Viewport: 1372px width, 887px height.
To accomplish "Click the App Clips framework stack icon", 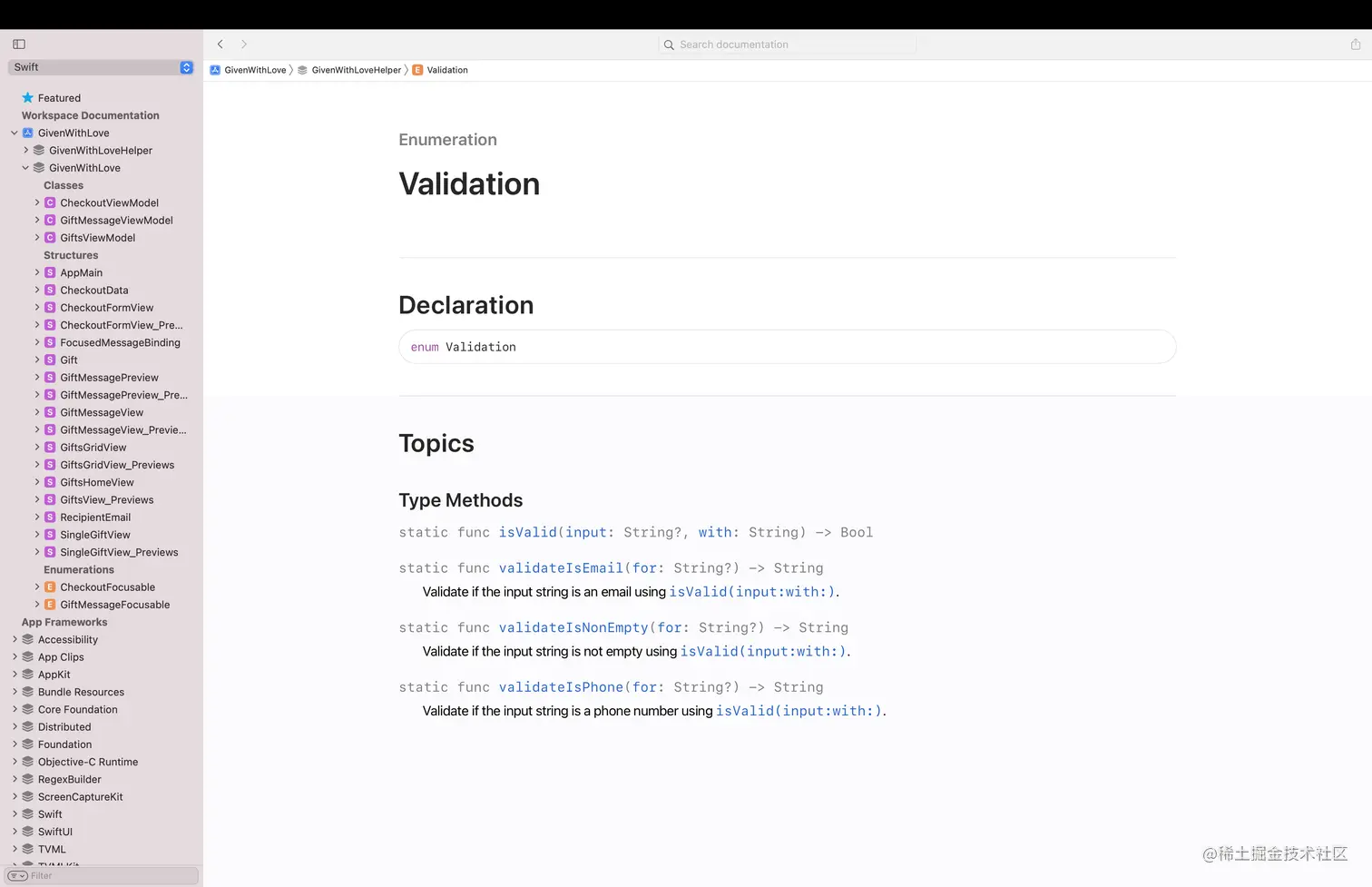I will (27, 657).
